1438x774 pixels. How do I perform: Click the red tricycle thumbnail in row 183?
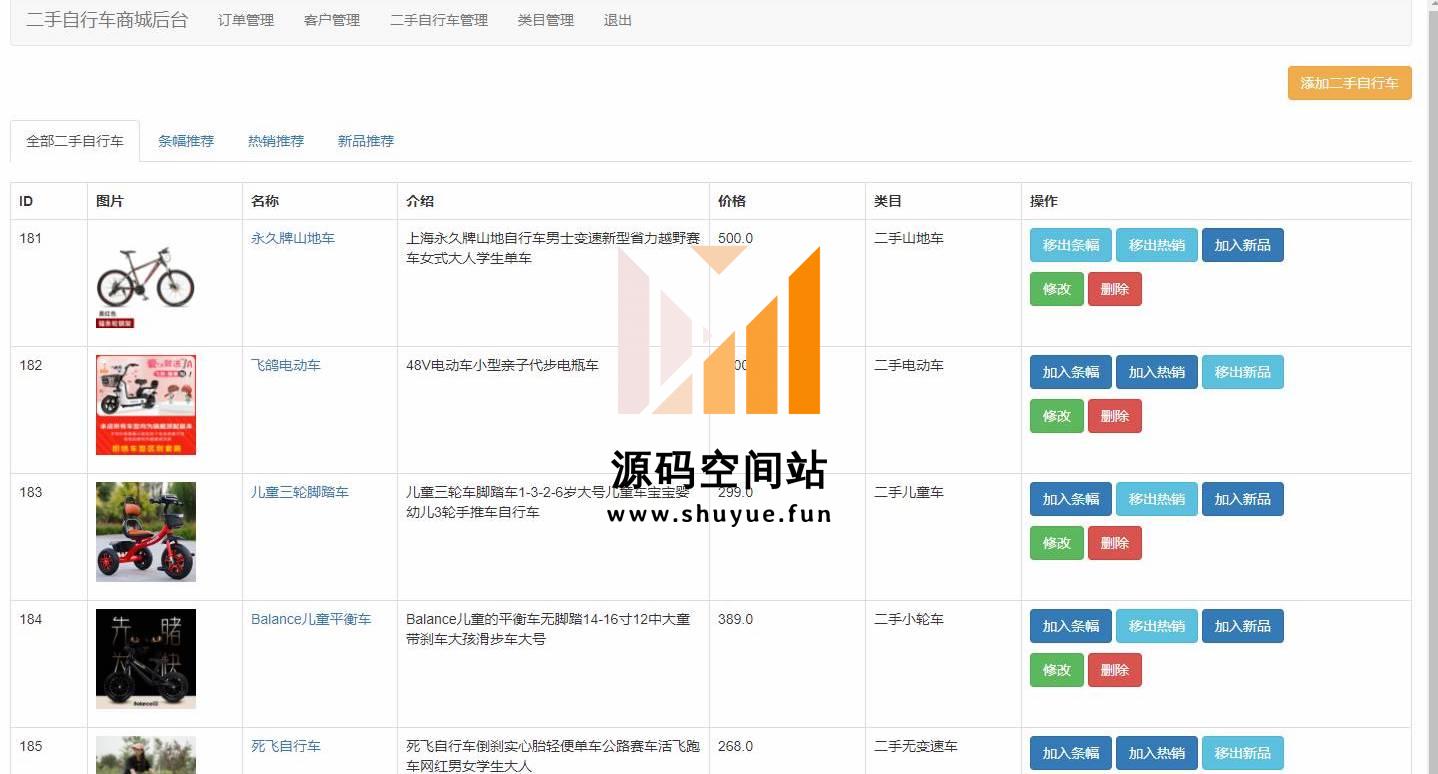[146, 532]
